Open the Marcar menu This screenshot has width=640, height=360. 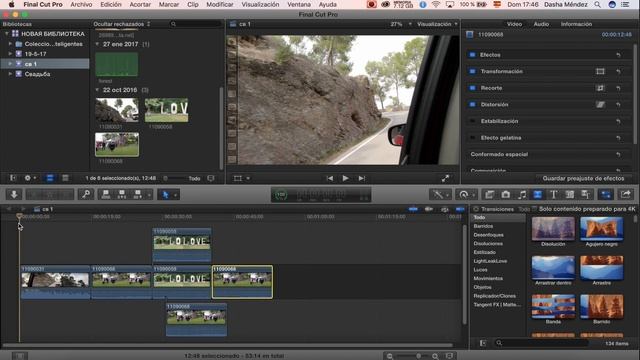click(x=169, y=4)
